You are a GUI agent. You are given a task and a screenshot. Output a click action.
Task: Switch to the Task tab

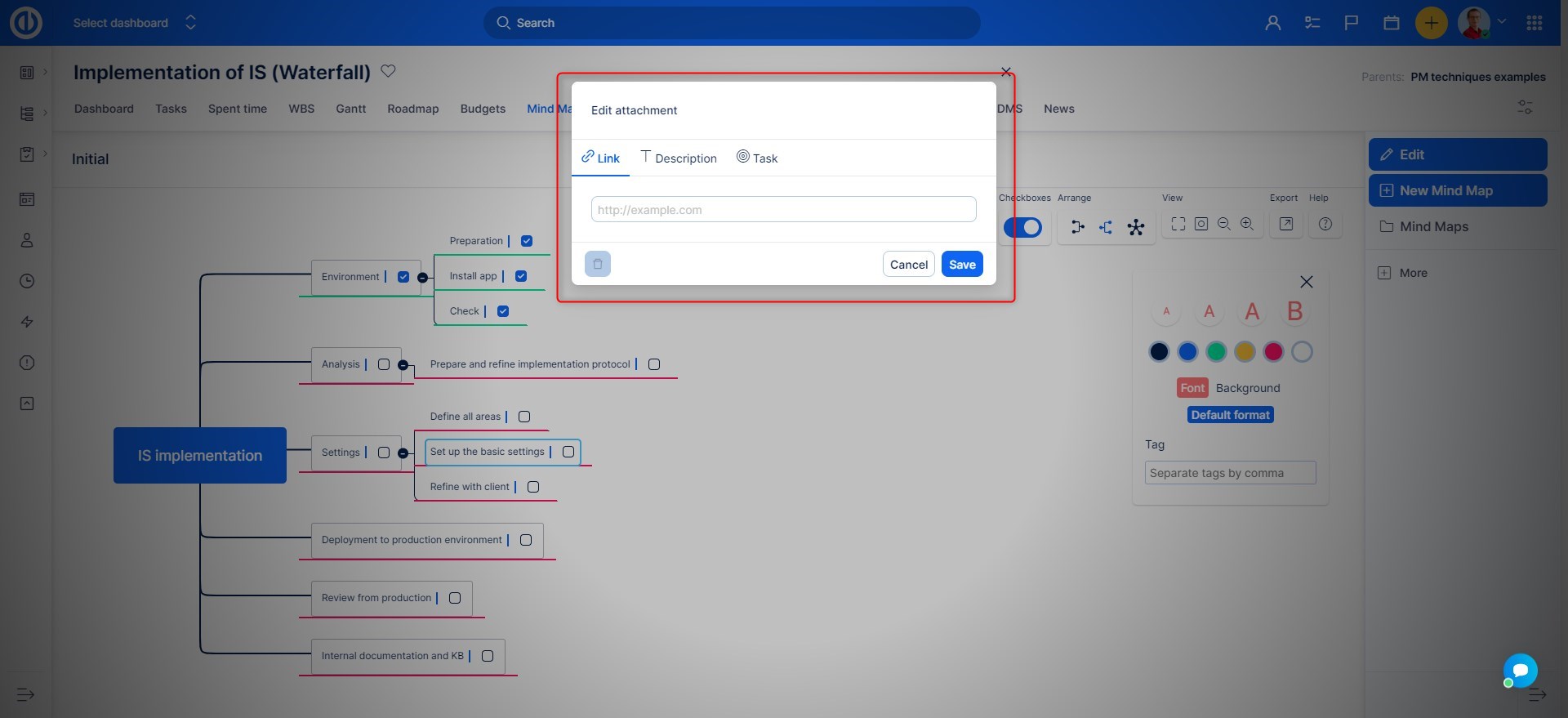click(757, 158)
